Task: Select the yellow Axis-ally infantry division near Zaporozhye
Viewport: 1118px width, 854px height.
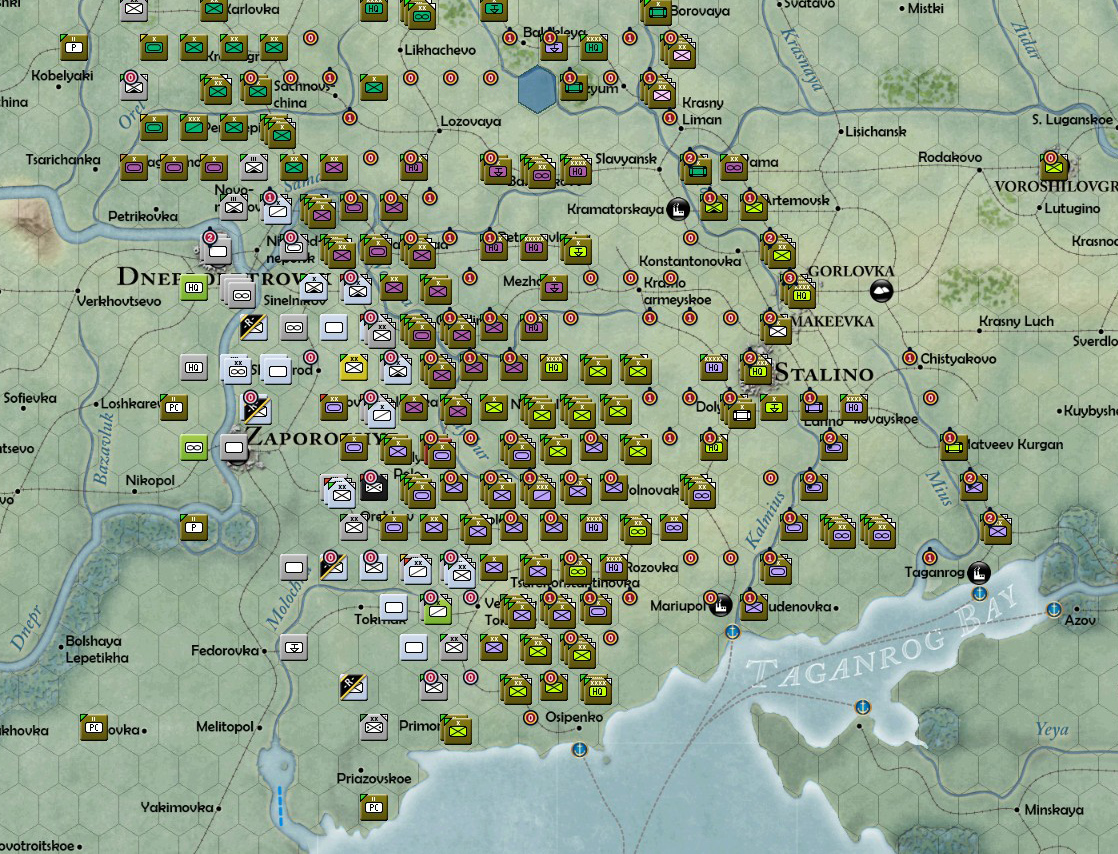Action: tap(352, 368)
